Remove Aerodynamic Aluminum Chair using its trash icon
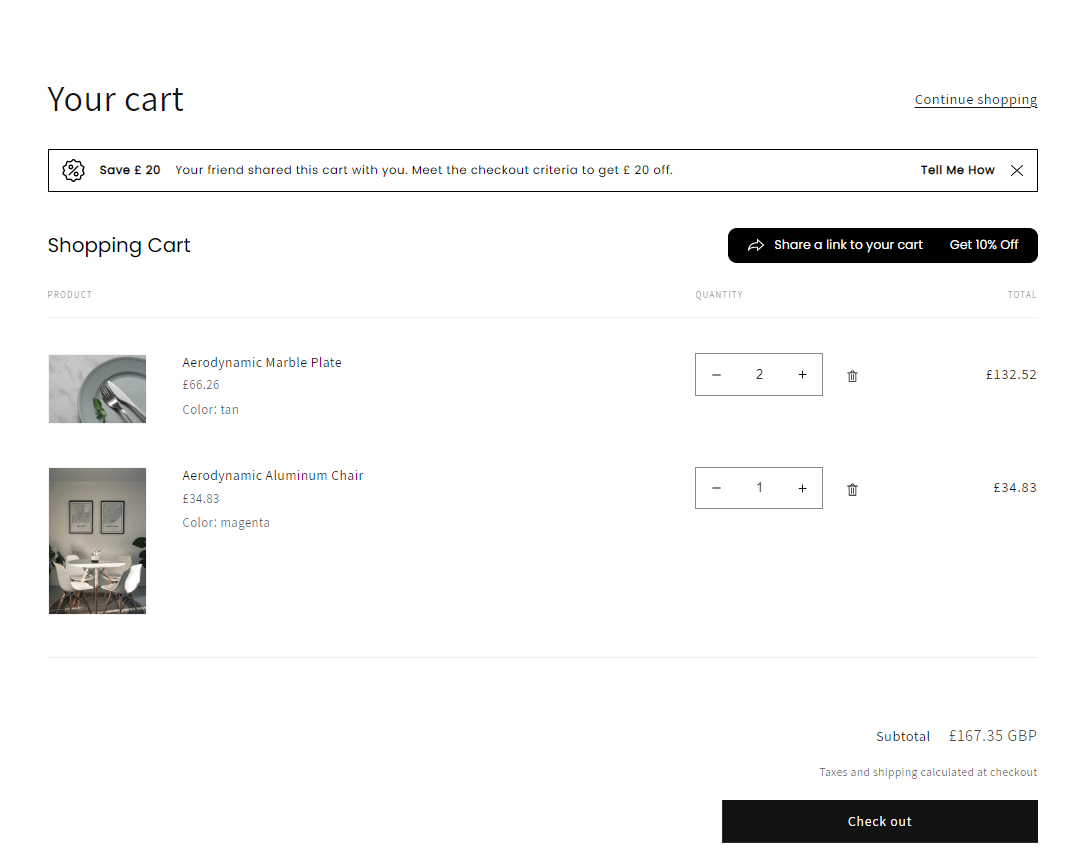 852,489
